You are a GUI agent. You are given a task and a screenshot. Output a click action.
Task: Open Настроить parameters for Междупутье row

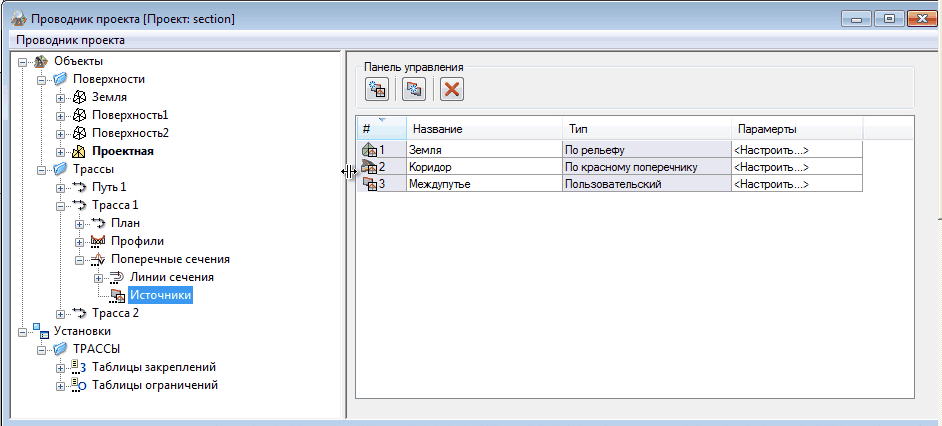pos(771,184)
